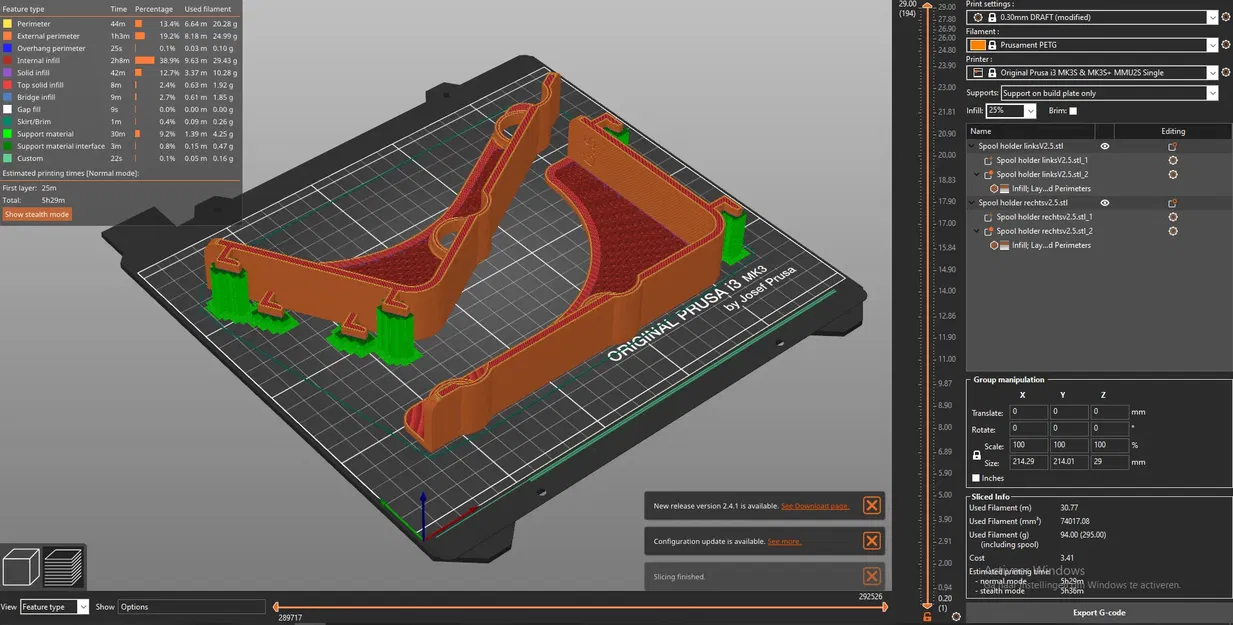
Task: Collapse the Spool holder rechtsv2.5.stl tree item
Action: 971,203
